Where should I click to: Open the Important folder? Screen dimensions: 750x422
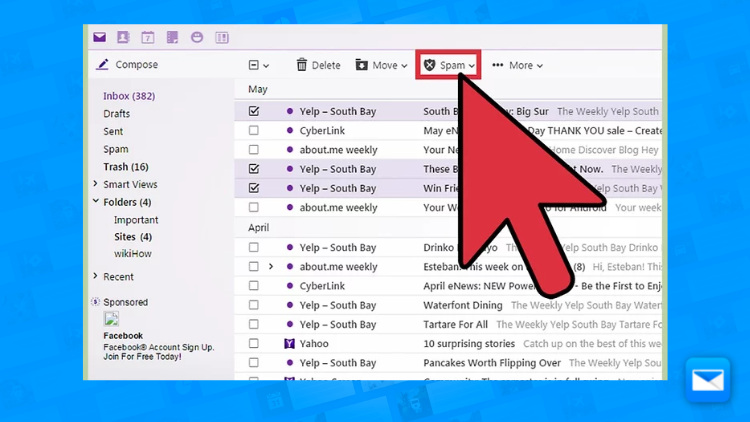click(136, 220)
